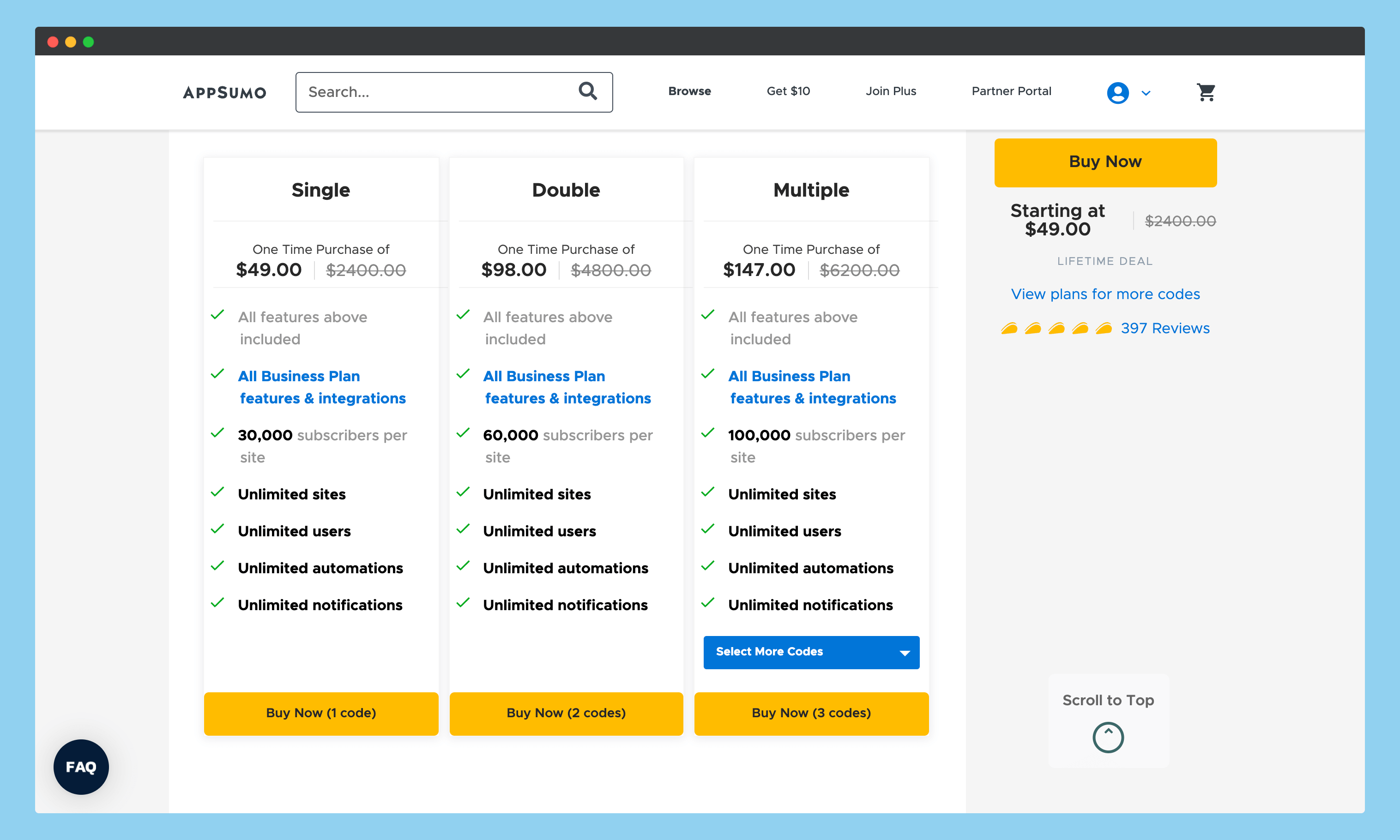Click the red close window dot
This screenshot has width=1400, height=840.
pos(53,42)
